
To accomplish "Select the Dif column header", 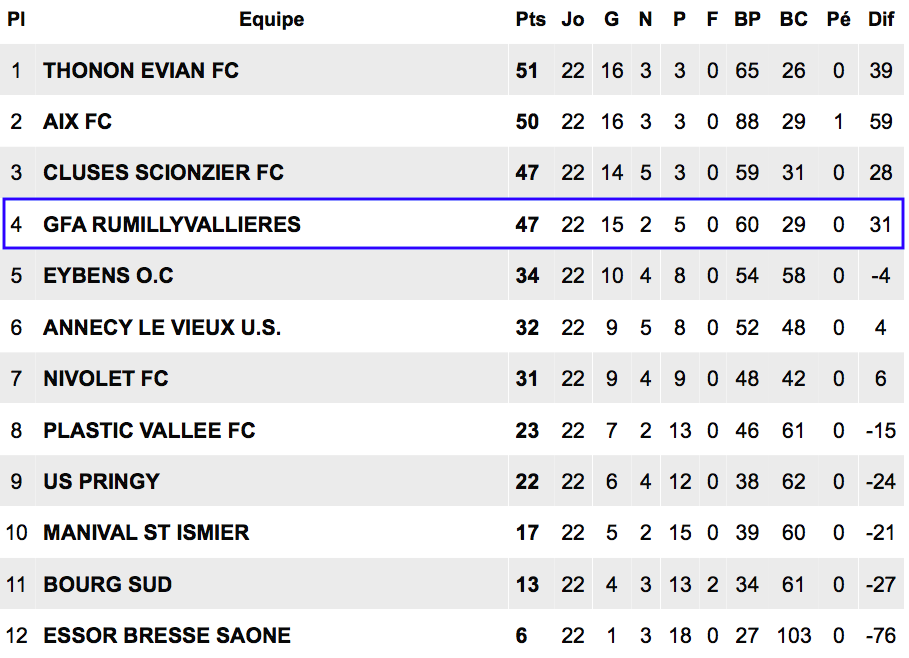I will click(881, 19).
